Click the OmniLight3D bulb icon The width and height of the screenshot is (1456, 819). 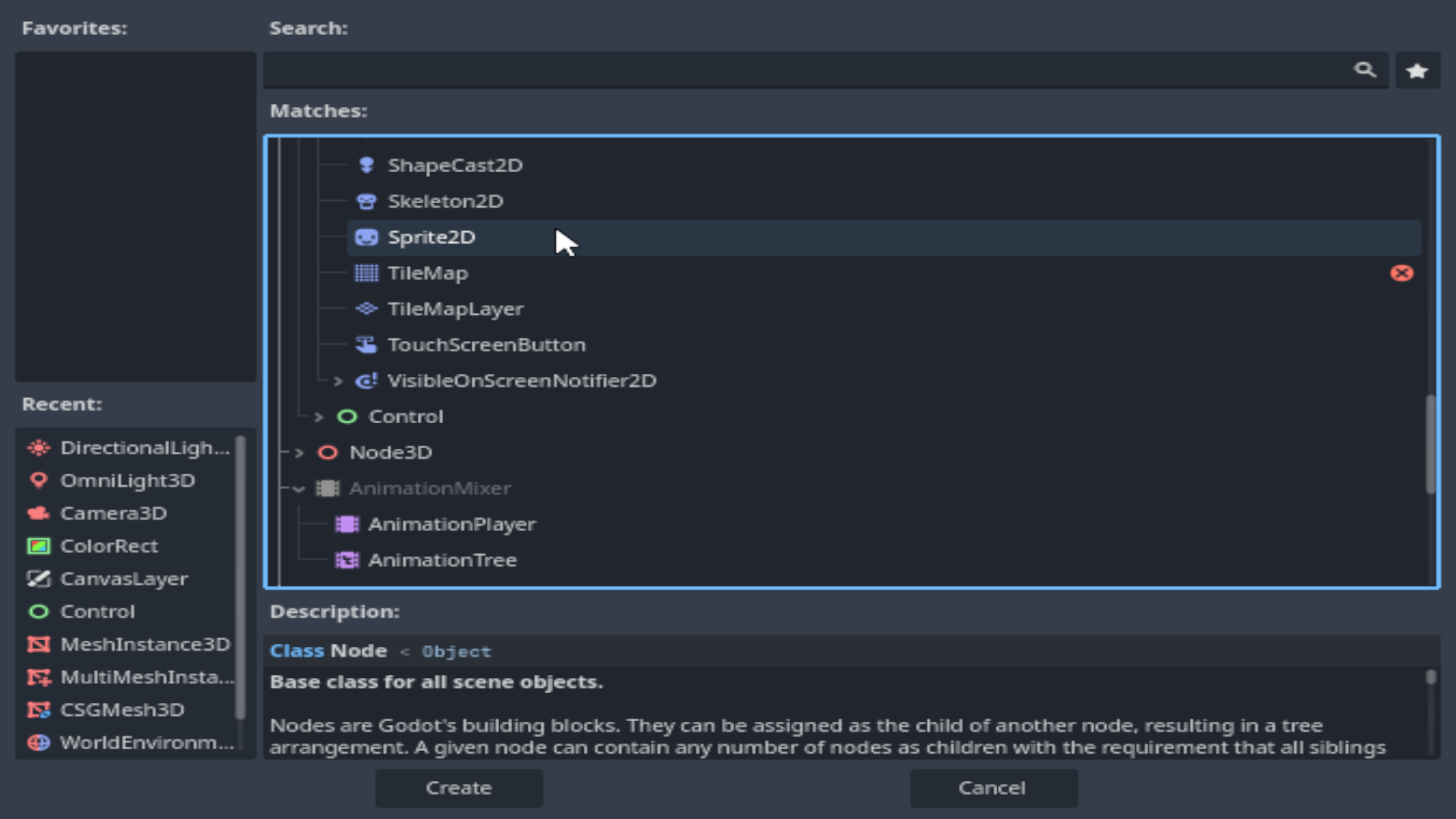click(39, 481)
